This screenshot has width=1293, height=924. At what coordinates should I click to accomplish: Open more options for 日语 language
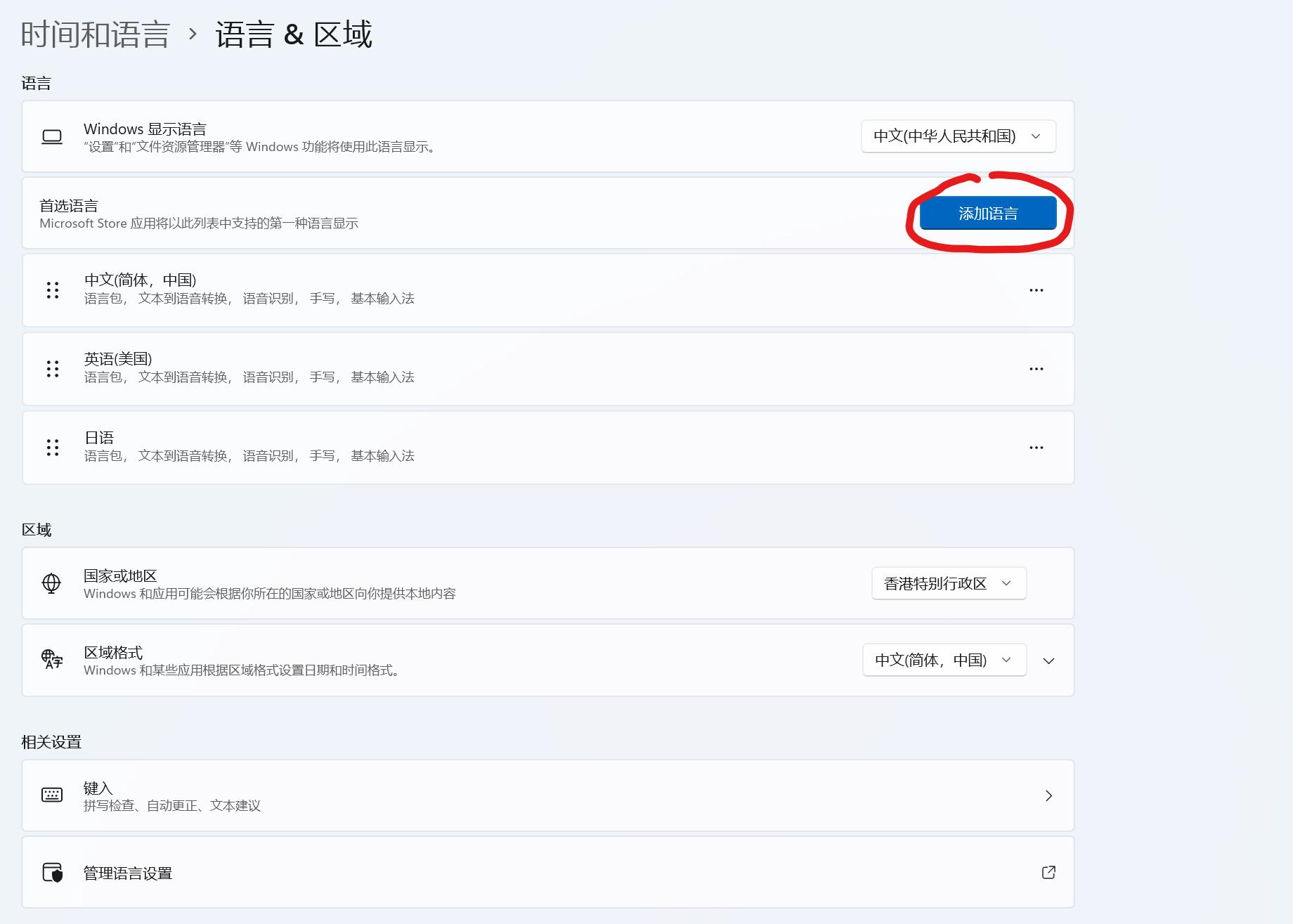[1036, 448]
